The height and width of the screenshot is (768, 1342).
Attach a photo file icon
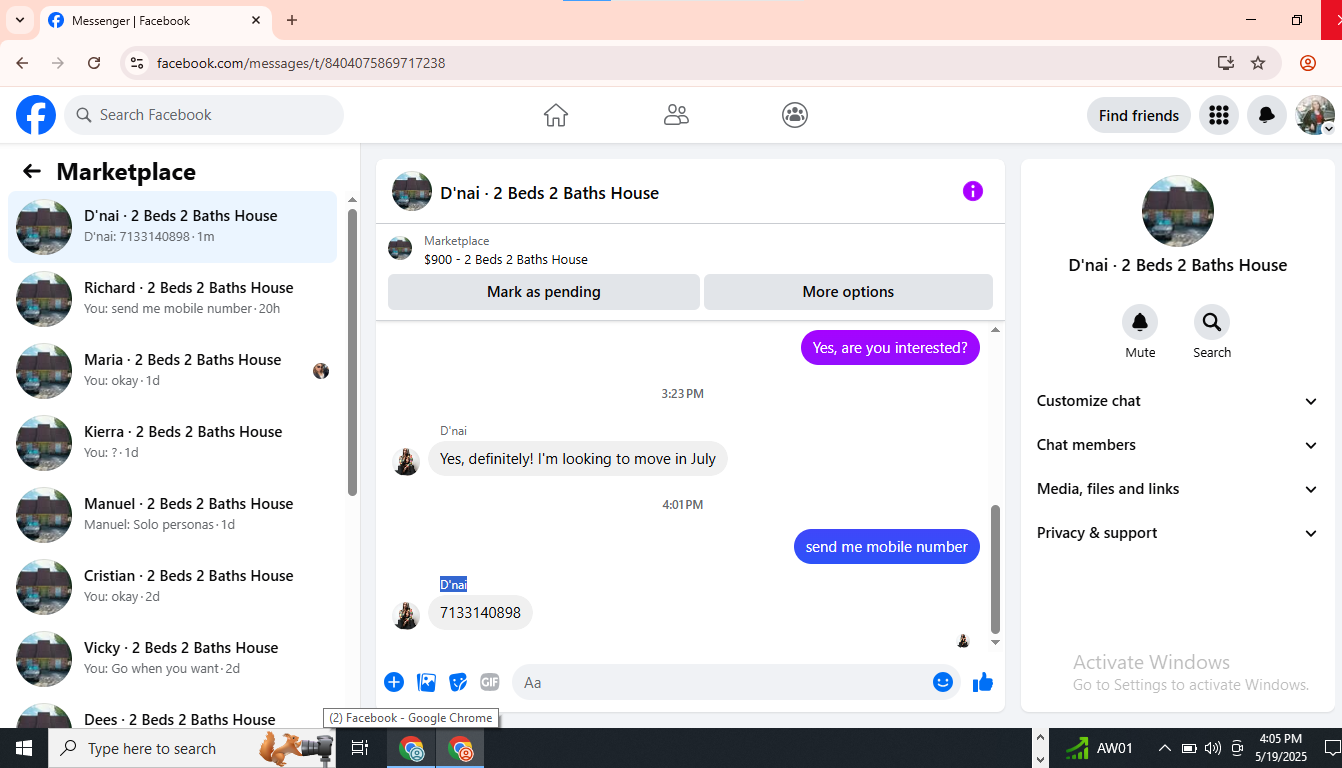click(x=427, y=682)
